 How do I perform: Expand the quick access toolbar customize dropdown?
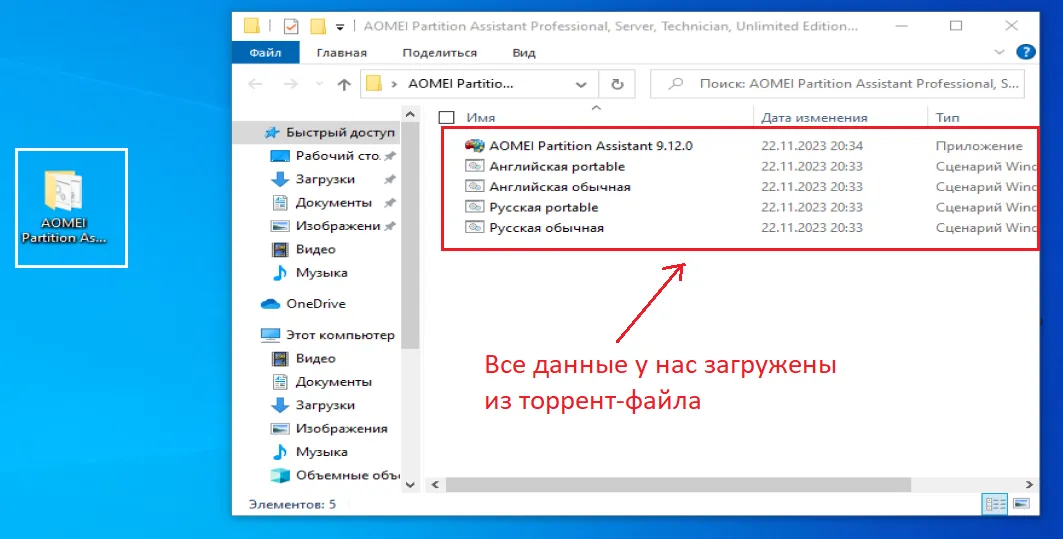click(340, 27)
